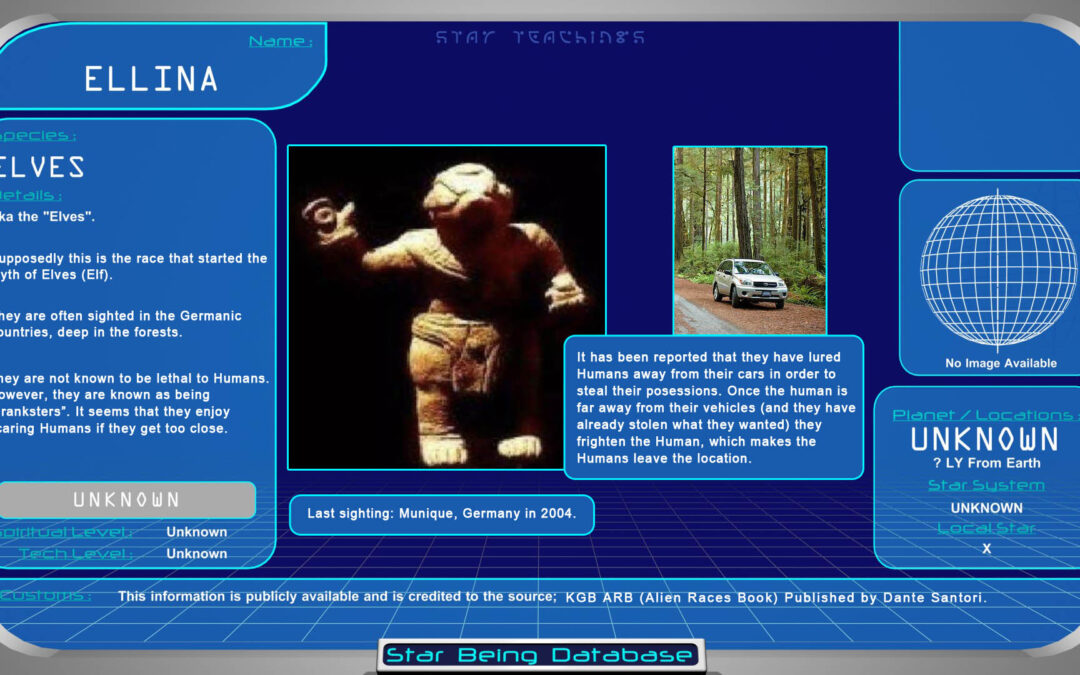Click the No Image Available caption
Screen dimensions: 1080x675
1000,363
